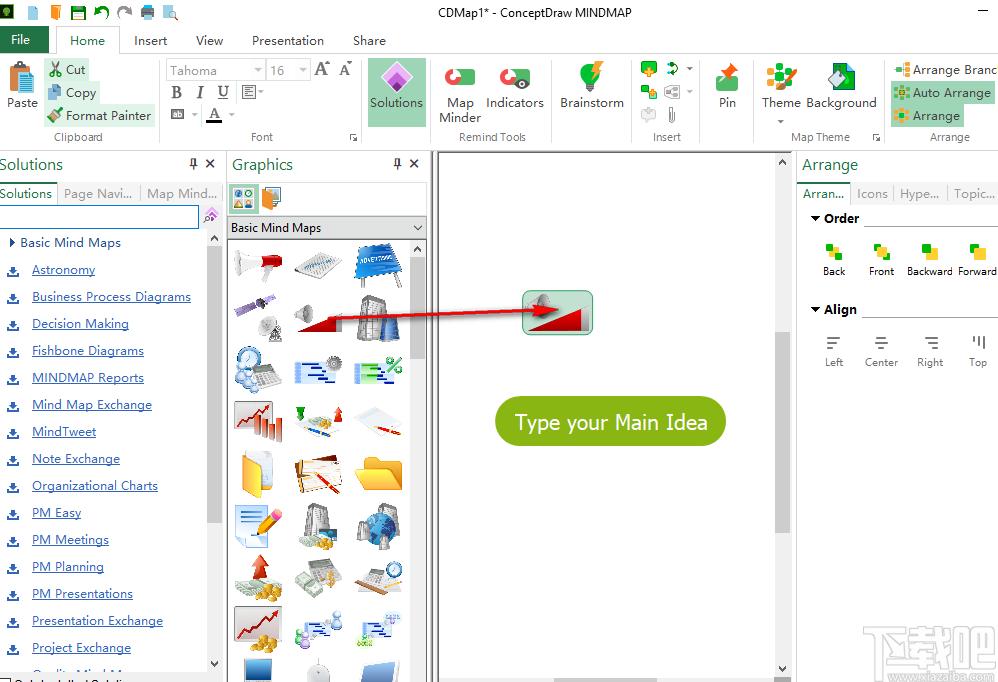
Task: Align objects Center
Action: coord(882,351)
